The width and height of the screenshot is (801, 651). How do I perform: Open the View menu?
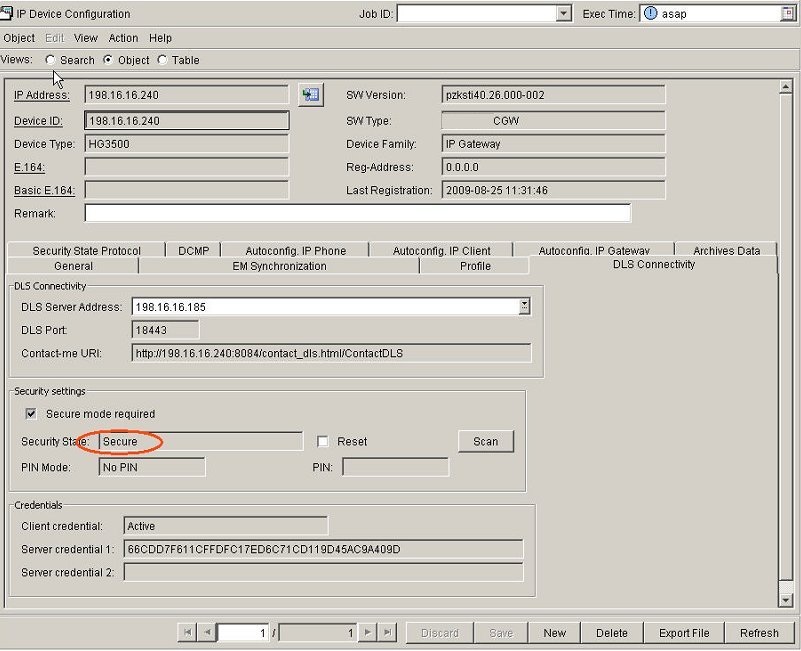point(85,38)
